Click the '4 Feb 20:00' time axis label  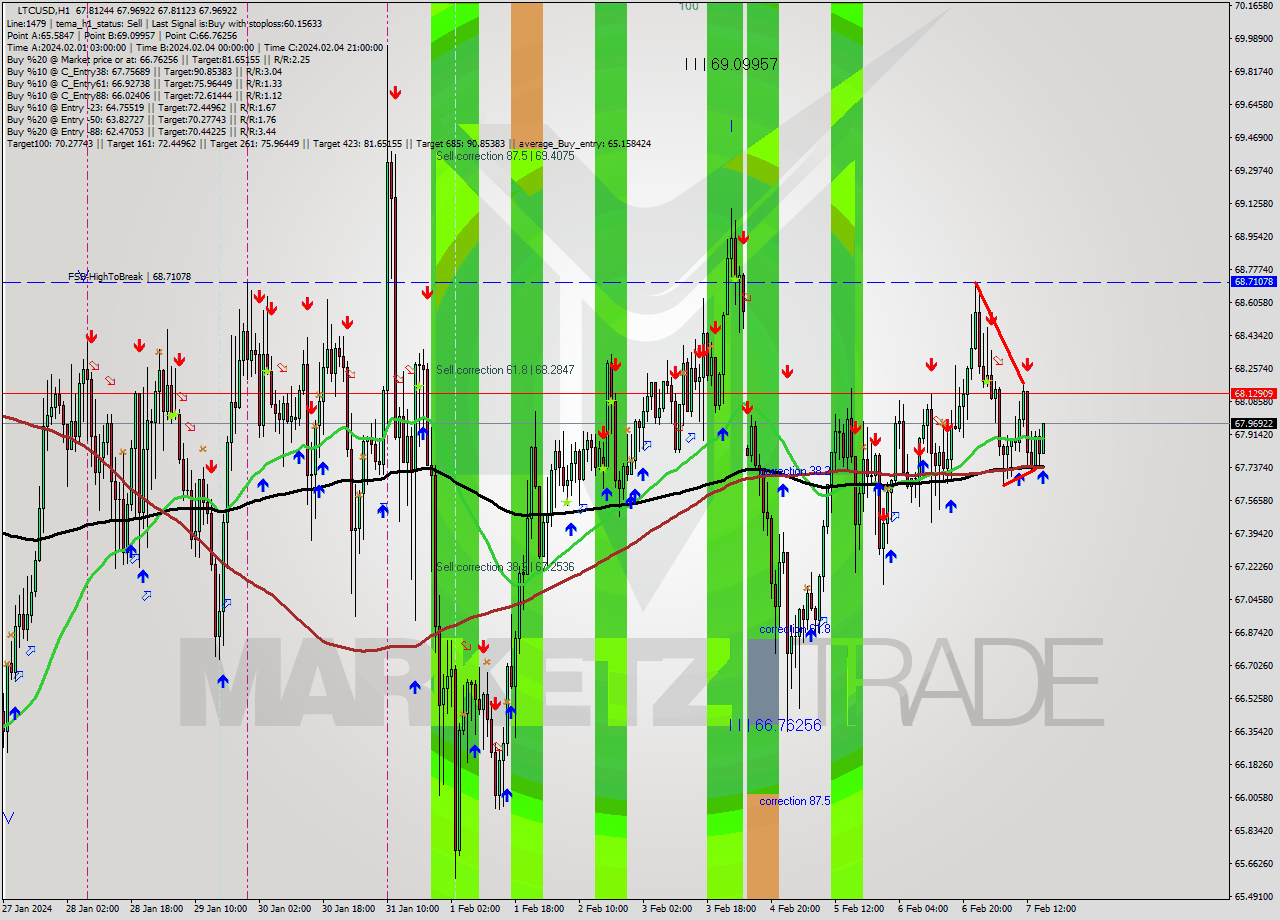[795, 909]
